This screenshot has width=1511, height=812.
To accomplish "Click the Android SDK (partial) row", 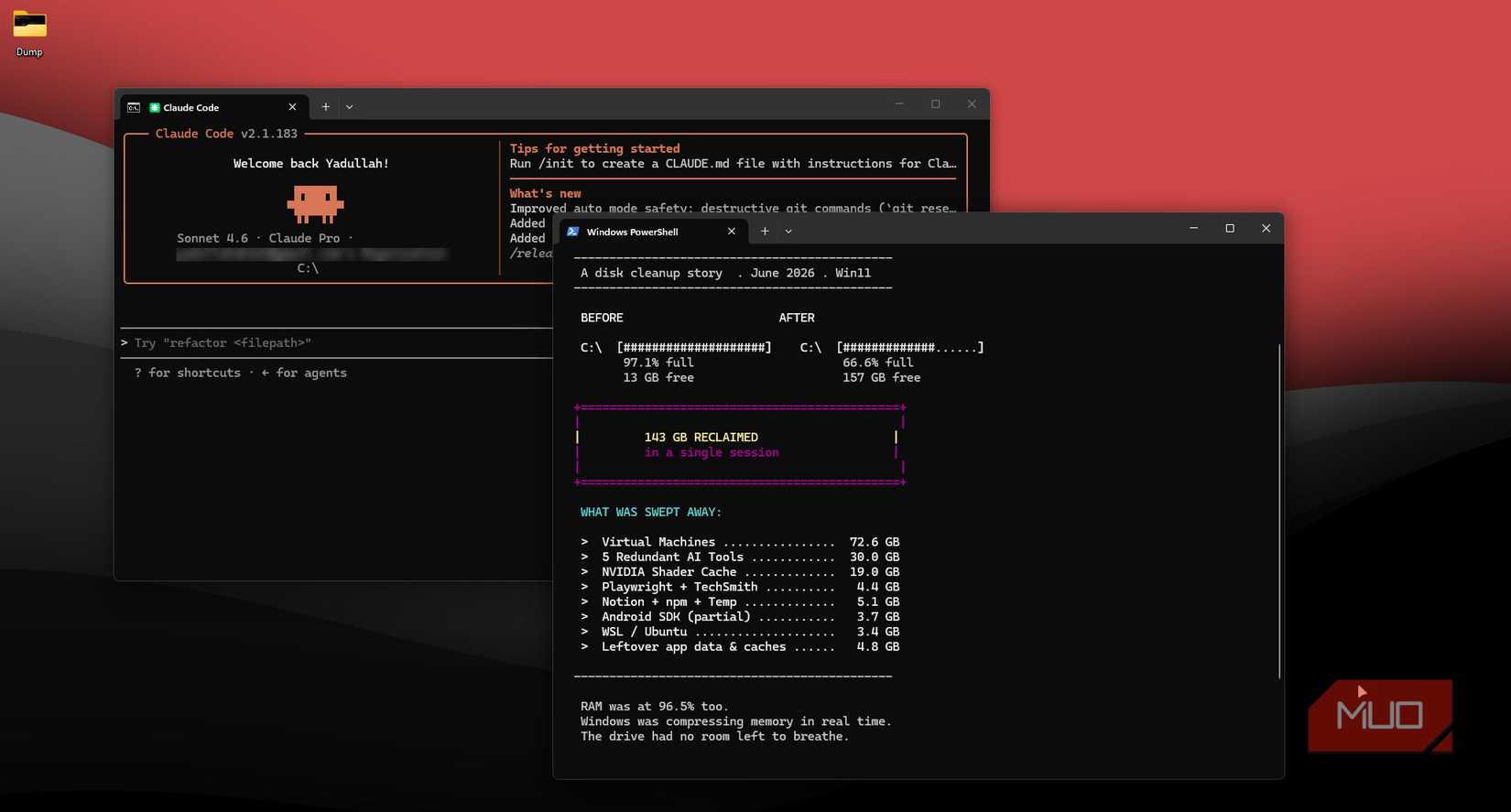I will tap(740, 617).
